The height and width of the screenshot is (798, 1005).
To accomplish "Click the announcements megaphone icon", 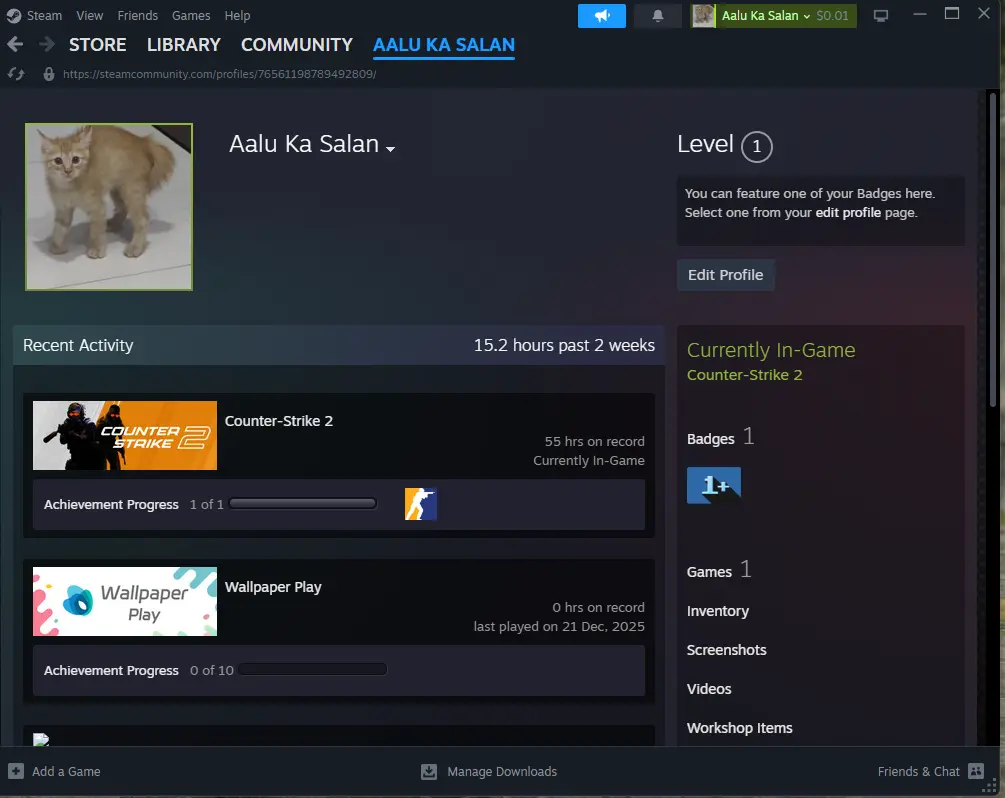I will [601, 16].
